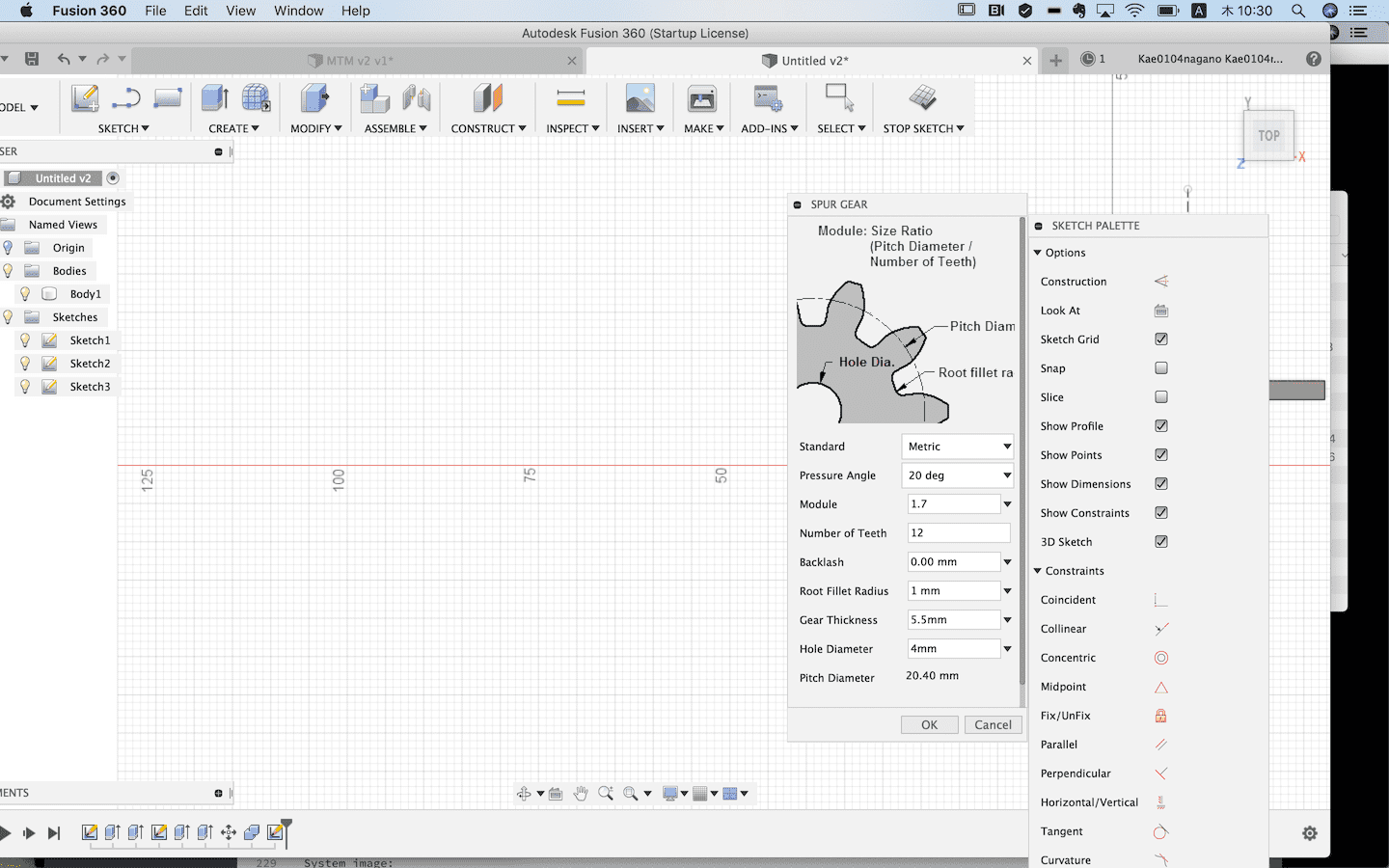Image resolution: width=1389 pixels, height=868 pixels.
Task: Toggle the 3D Sketch checkbox
Action: 1161,542
